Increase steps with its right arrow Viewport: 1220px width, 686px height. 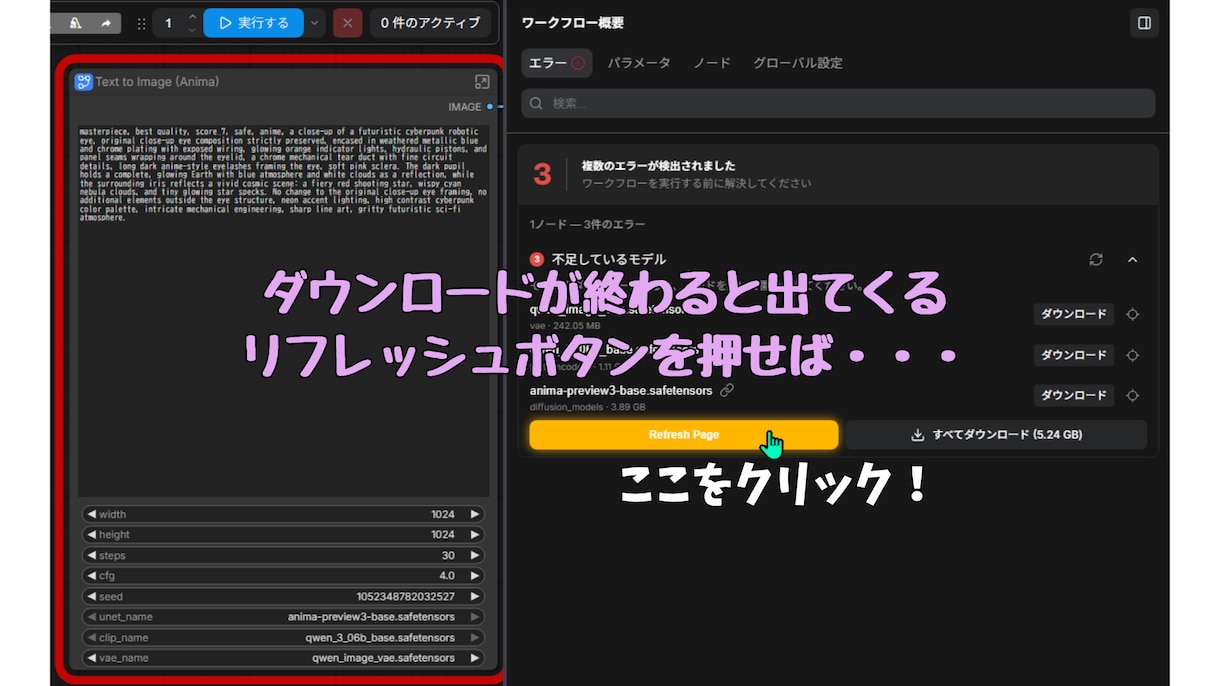pyautogui.click(x=475, y=555)
